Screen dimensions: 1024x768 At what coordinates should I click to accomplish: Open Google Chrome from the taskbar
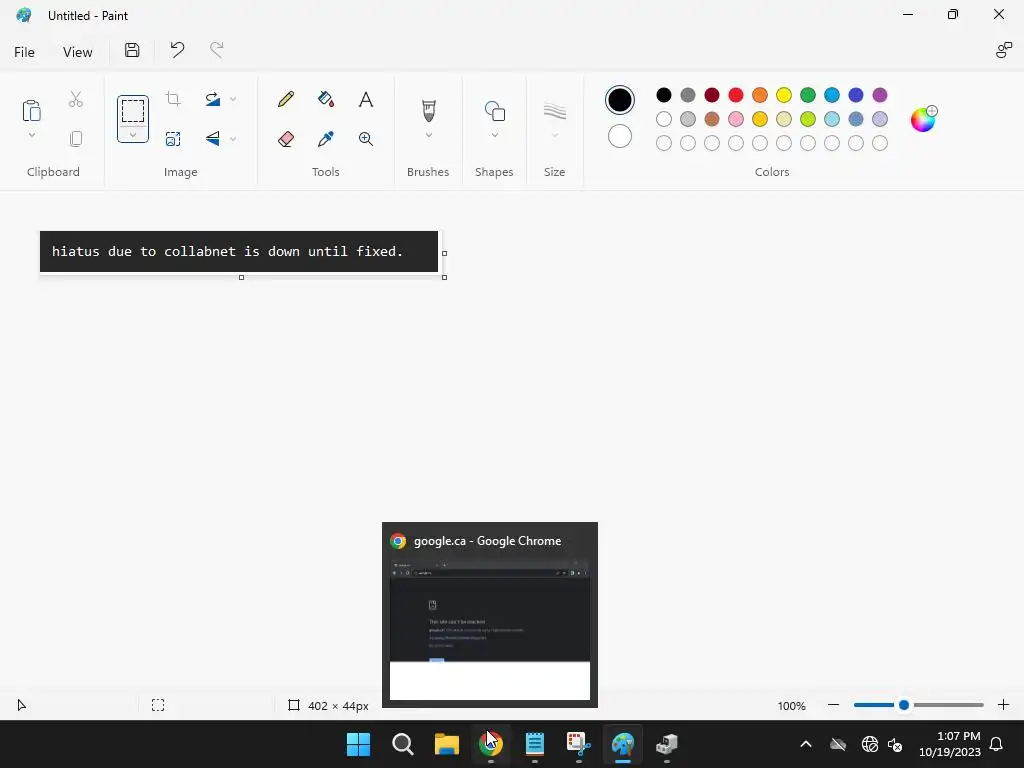click(490, 744)
